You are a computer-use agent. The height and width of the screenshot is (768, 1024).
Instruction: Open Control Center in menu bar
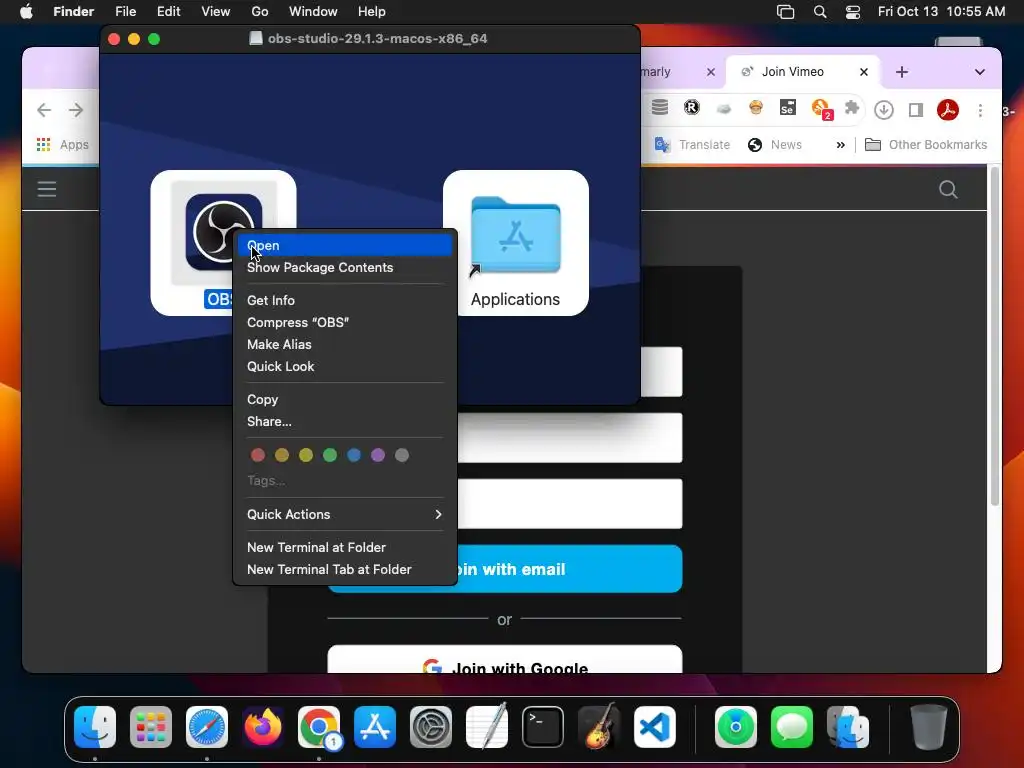point(853,12)
